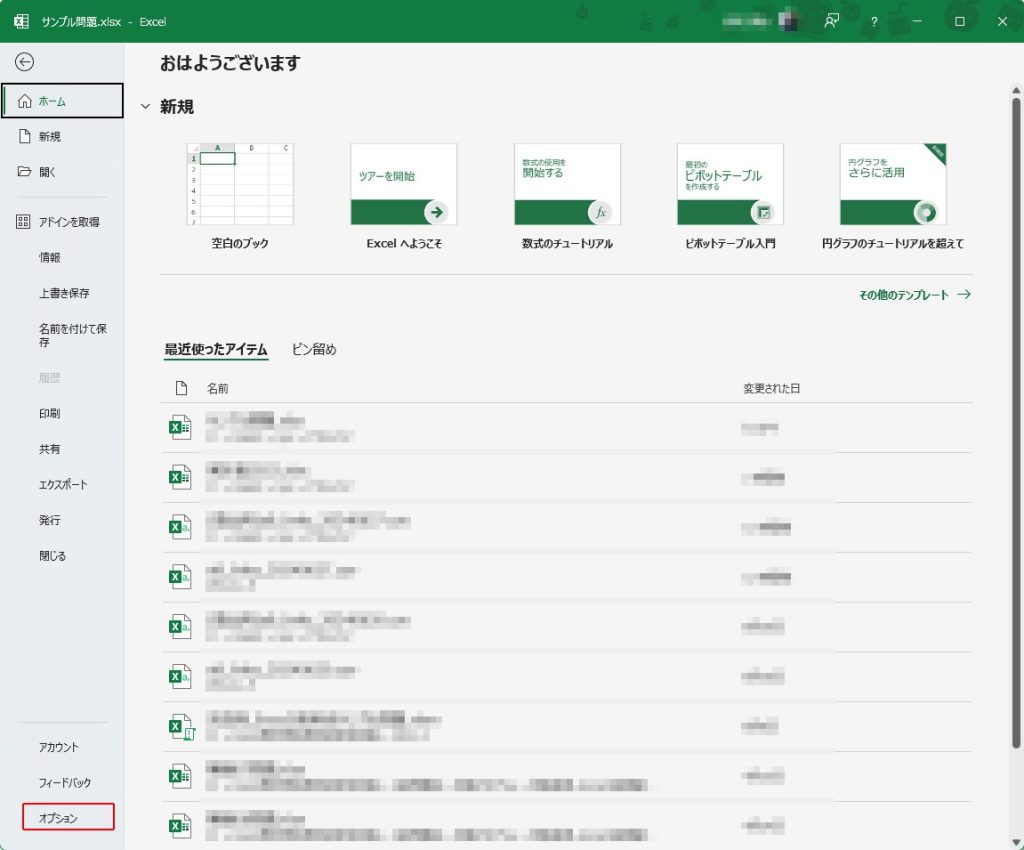Click the vertical scrollbar on the right

point(1017,420)
